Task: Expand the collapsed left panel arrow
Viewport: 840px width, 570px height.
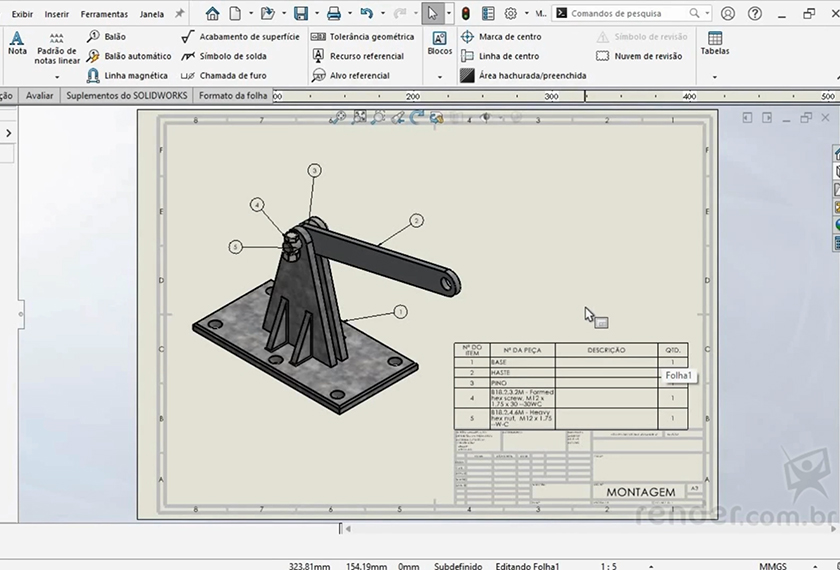Action: (8, 133)
